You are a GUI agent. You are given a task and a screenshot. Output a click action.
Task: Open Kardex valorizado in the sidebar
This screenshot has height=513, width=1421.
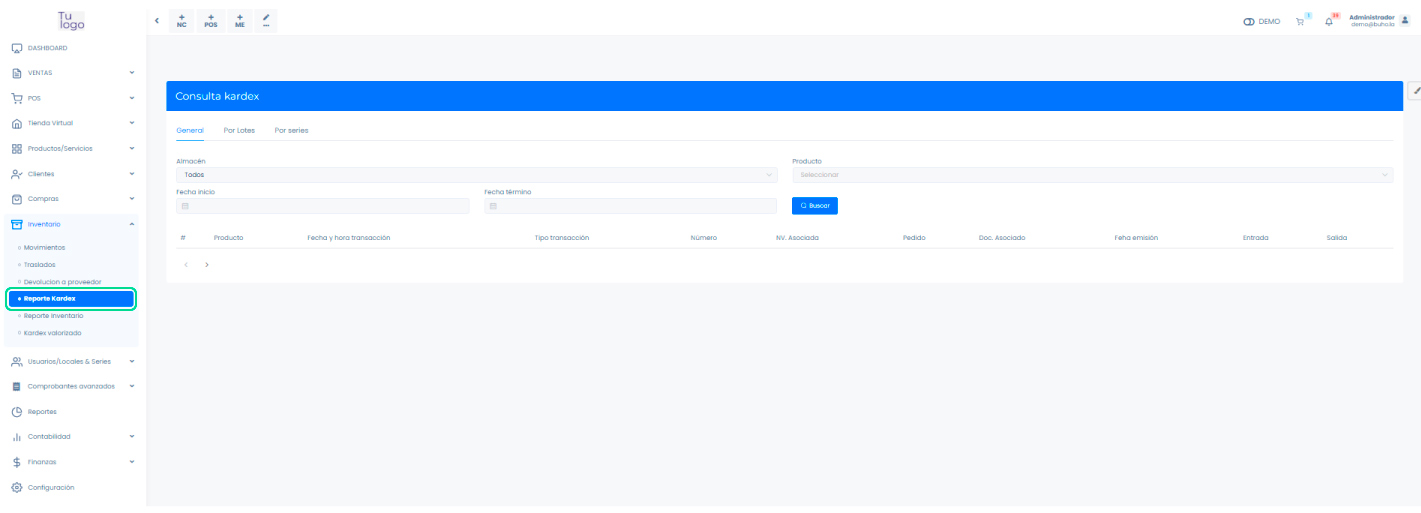pyautogui.click(x=53, y=333)
